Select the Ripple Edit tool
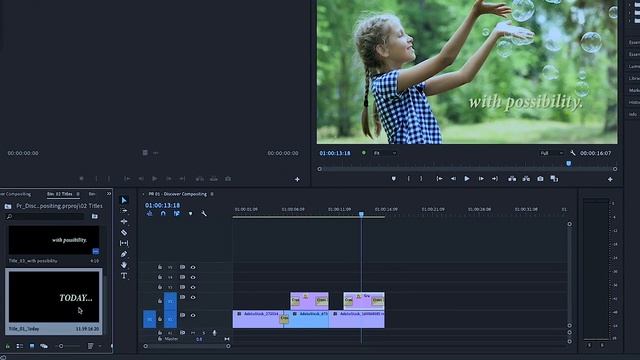The height and width of the screenshot is (360, 640). 124,222
